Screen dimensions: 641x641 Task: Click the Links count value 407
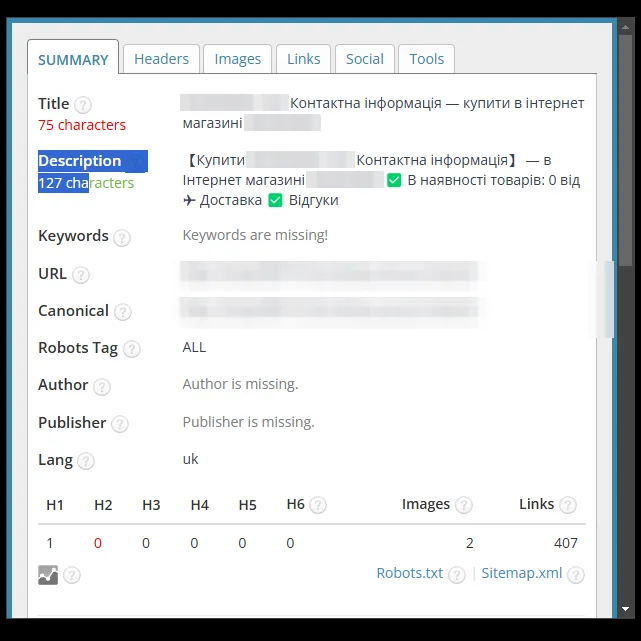click(566, 543)
